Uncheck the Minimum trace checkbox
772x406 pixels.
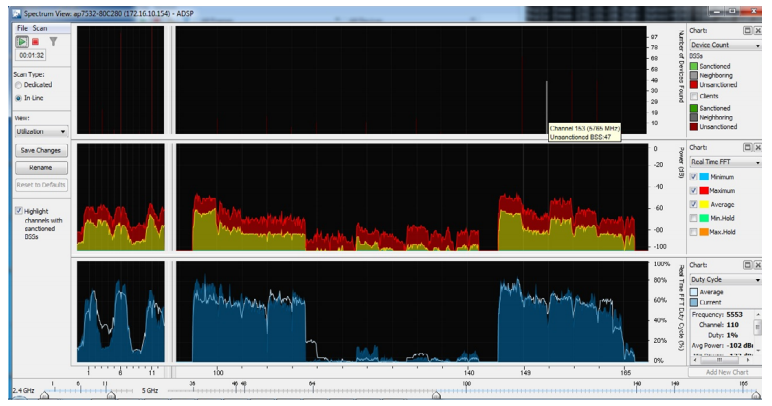click(693, 177)
